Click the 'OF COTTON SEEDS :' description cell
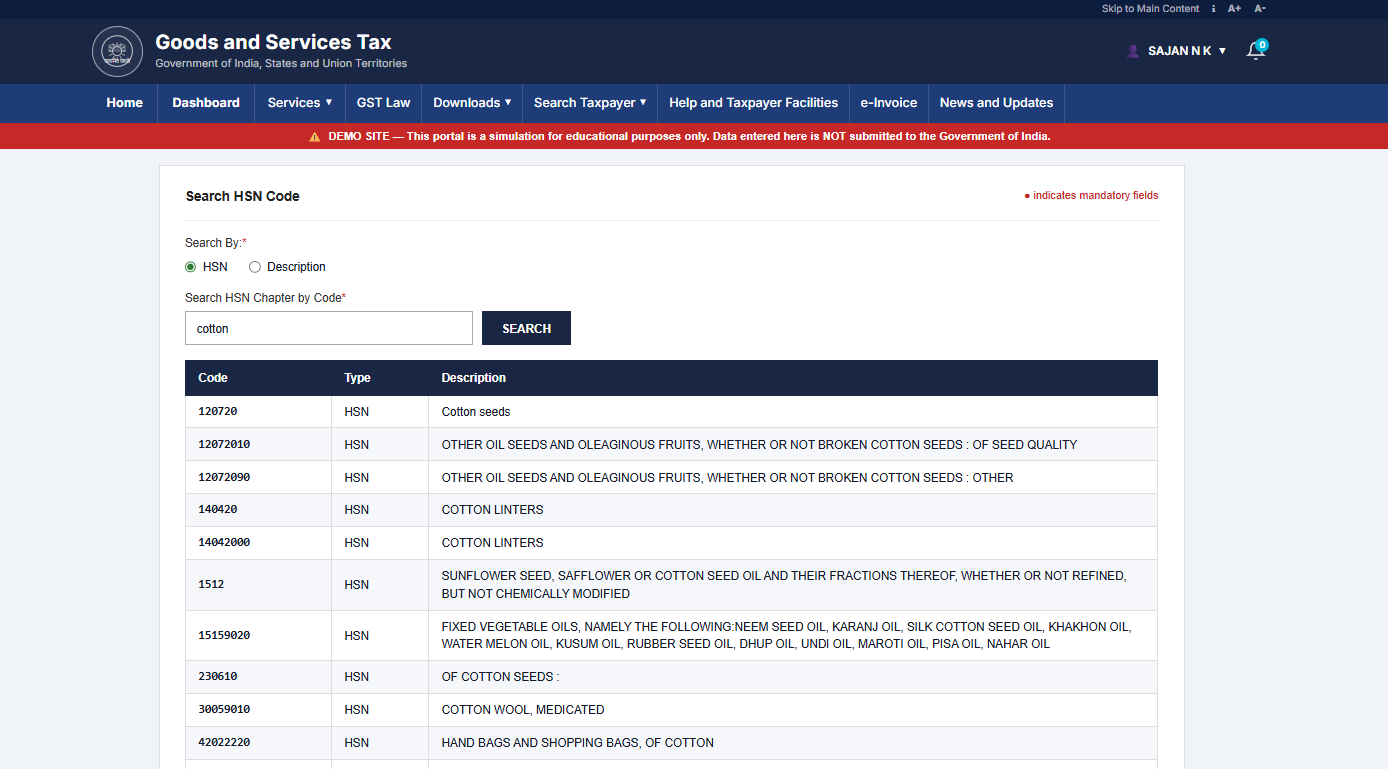Image resolution: width=1388 pixels, height=769 pixels. tap(793, 677)
